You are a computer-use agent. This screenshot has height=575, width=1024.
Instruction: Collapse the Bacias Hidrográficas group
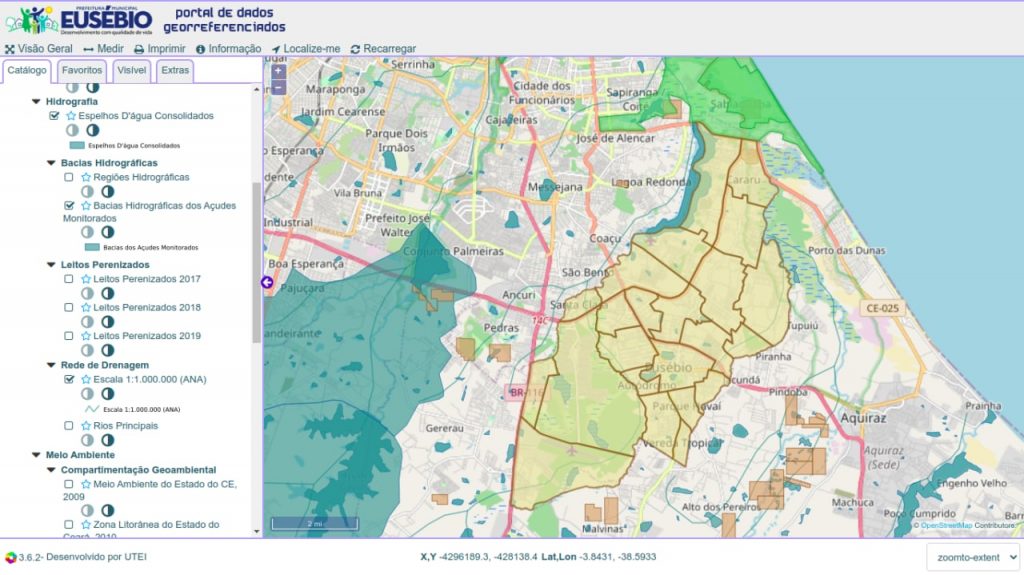click(x=52, y=163)
